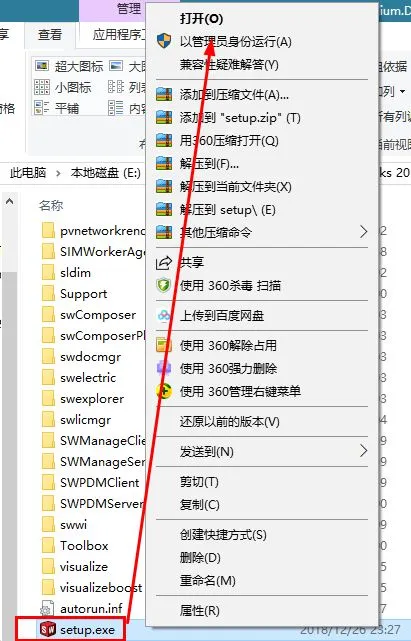Screen dimensions: 411x641
Task: Click the 名称 column header
Action: point(51,205)
